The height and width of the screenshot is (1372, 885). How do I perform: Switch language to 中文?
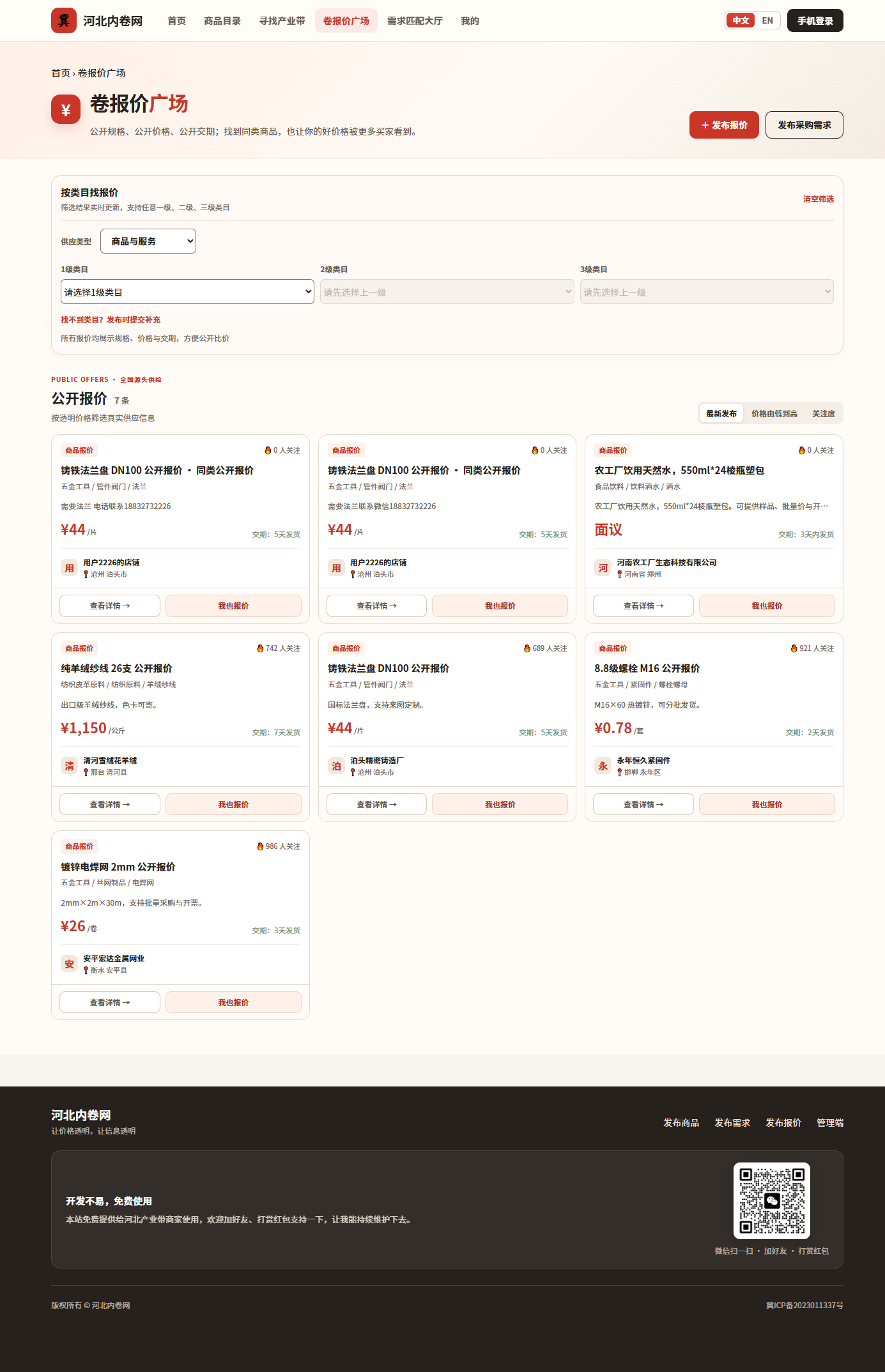point(741,20)
